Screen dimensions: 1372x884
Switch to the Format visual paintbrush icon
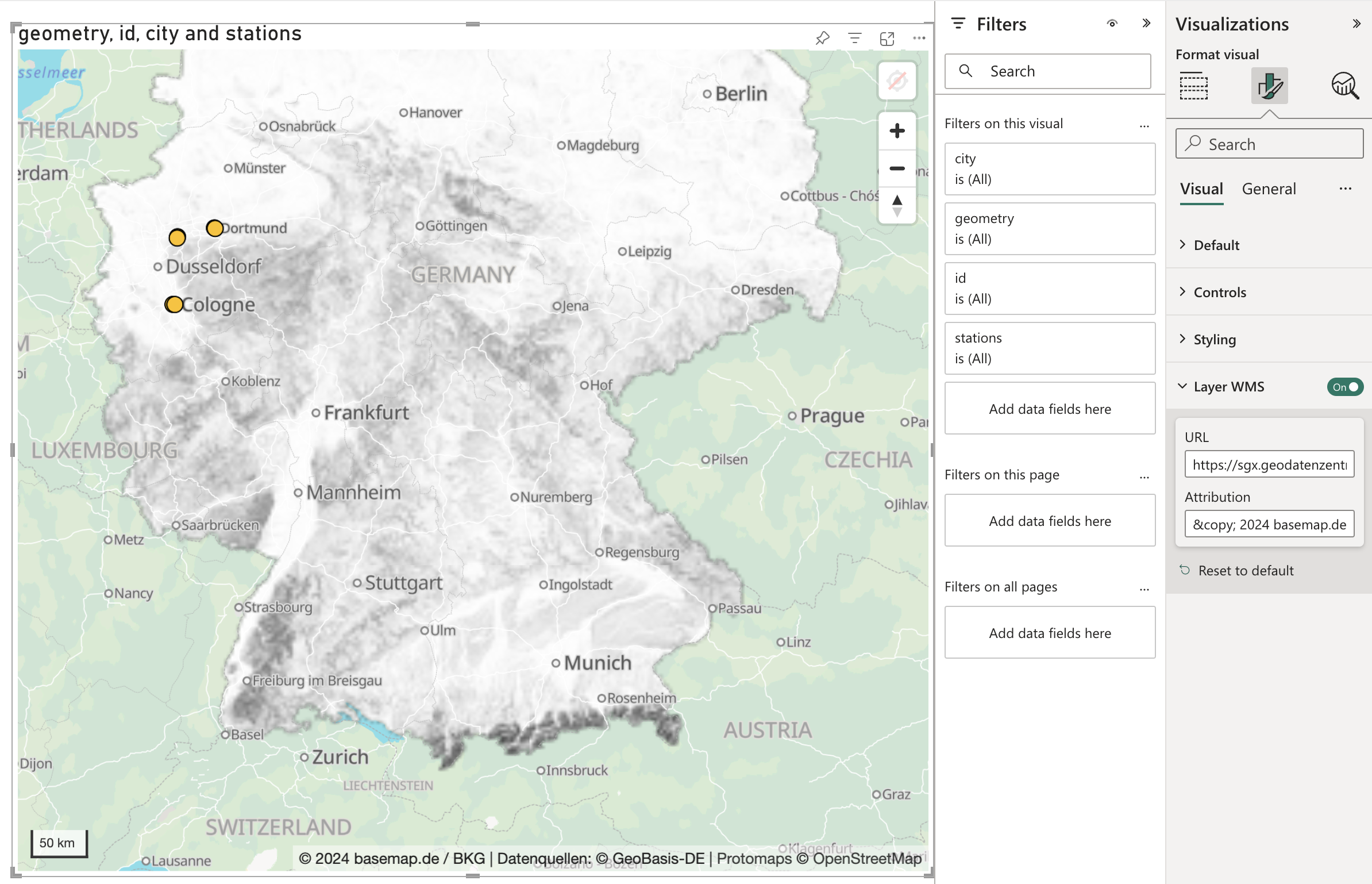click(1269, 85)
